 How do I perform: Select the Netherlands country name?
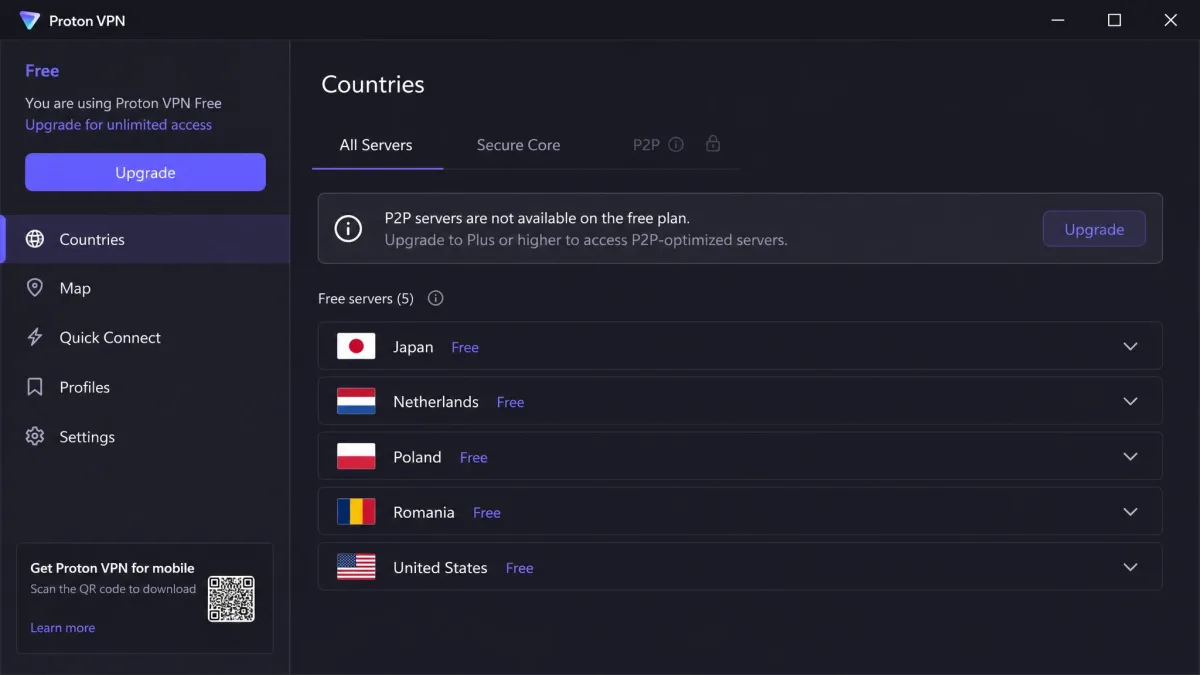tap(436, 402)
